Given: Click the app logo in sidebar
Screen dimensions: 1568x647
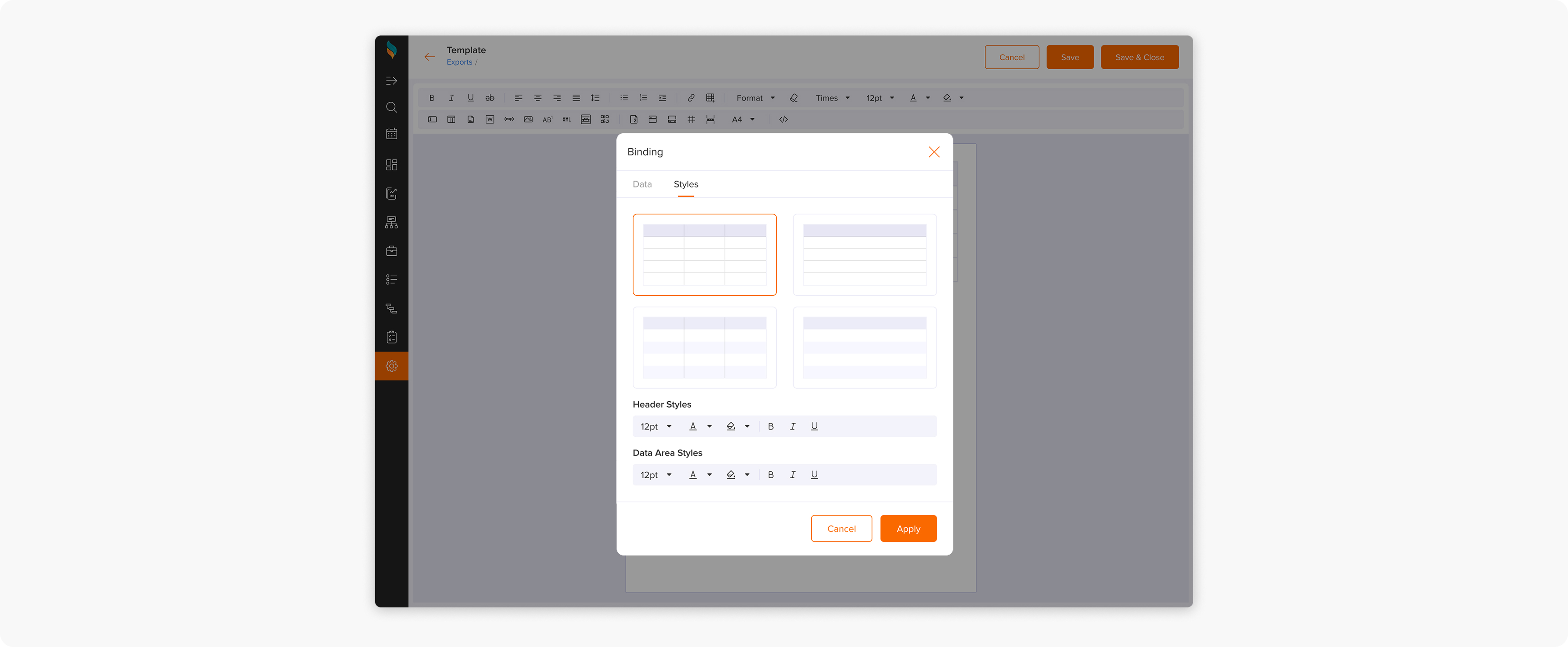Looking at the screenshot, I should coord(392,50).
